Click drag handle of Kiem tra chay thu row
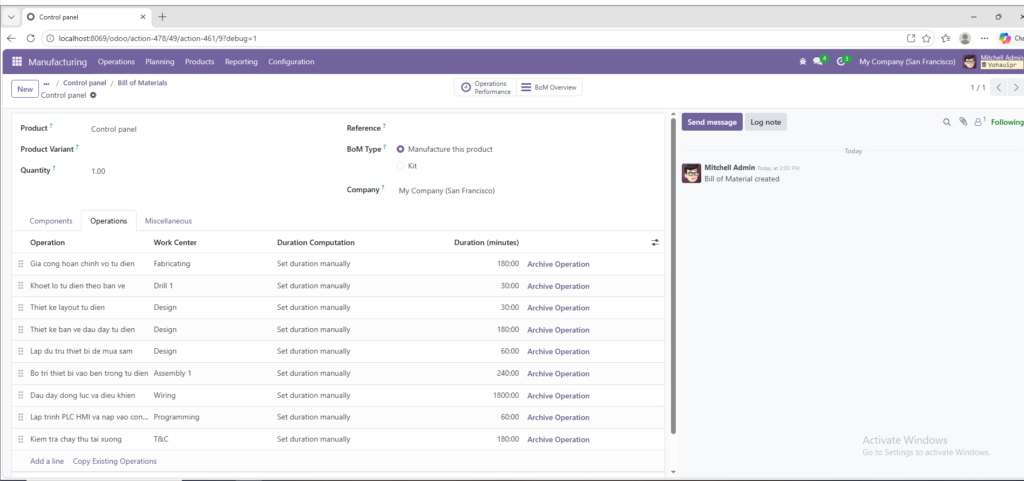Screen dimensions: 1024x481 pyautogui.click(x=20, y=439)
